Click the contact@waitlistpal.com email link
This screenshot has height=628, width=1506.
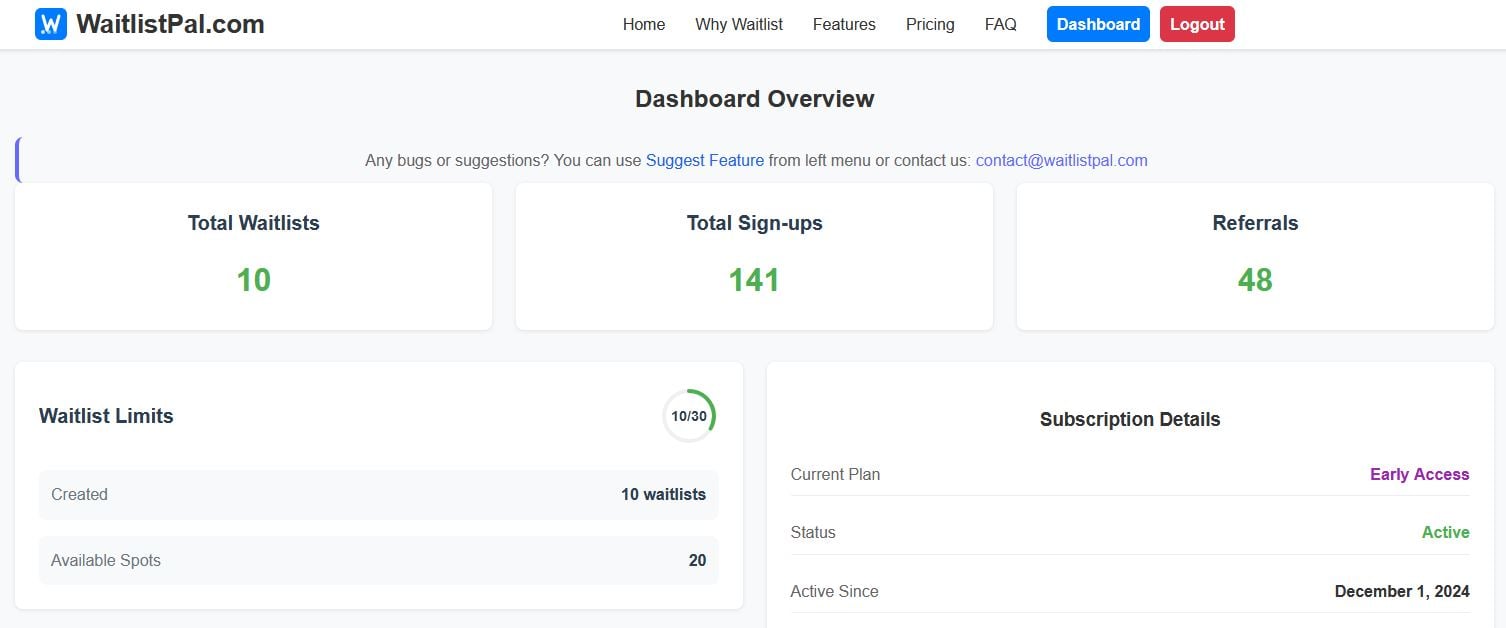pyautogui.click(x=1061, y=160)
